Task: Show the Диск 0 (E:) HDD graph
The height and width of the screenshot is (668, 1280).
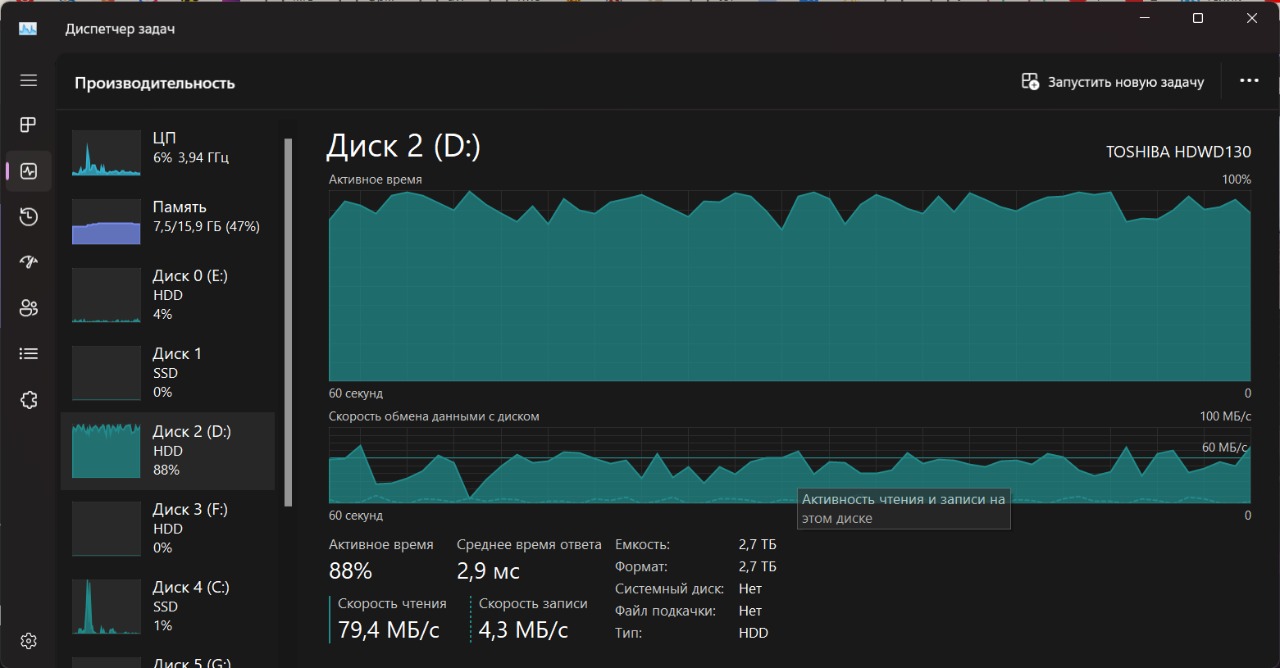Action: (168, 294)
